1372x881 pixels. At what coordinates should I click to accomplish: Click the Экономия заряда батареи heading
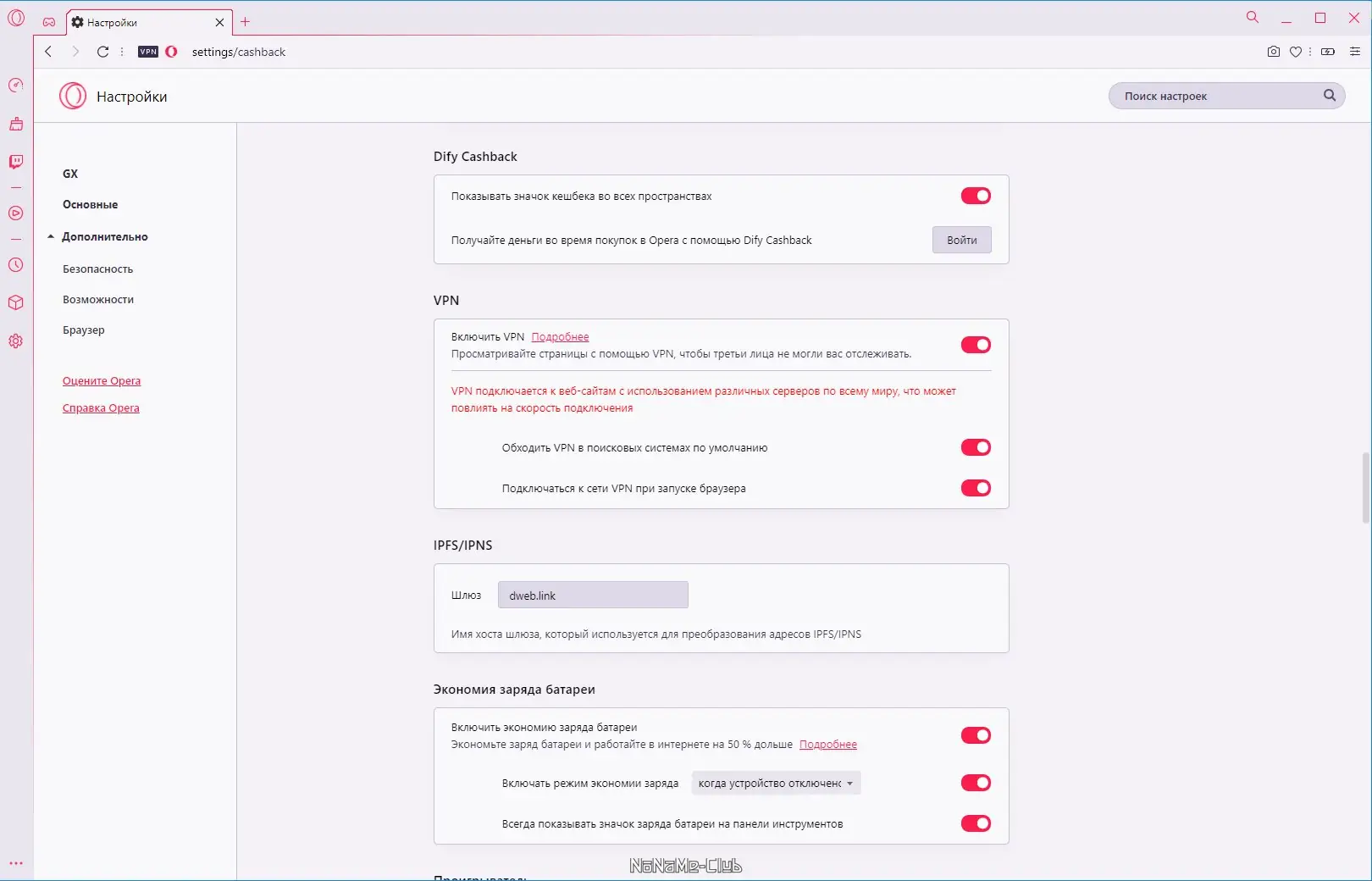pos(514,690)
